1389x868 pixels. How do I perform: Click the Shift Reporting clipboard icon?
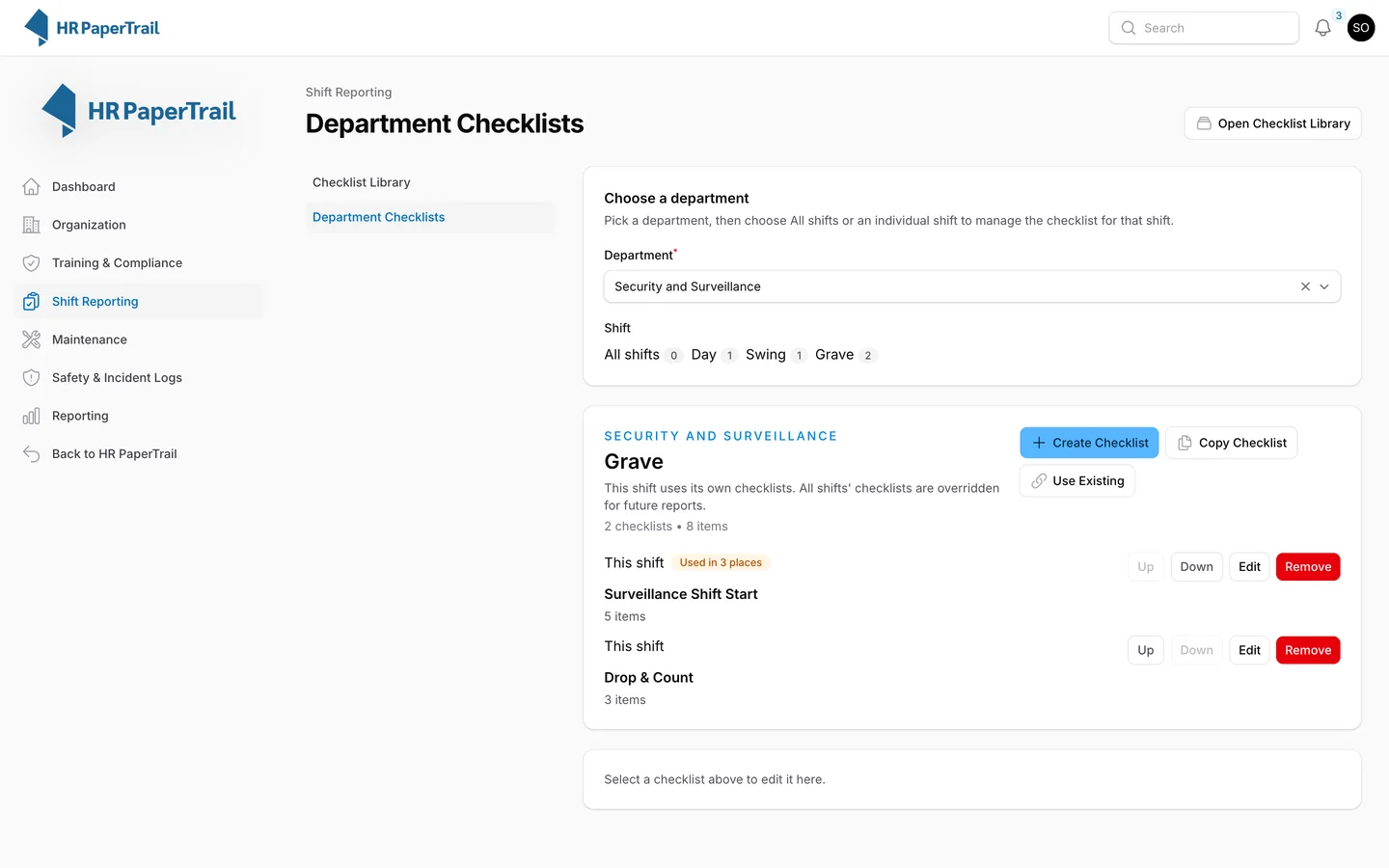[x=32, y=301]
